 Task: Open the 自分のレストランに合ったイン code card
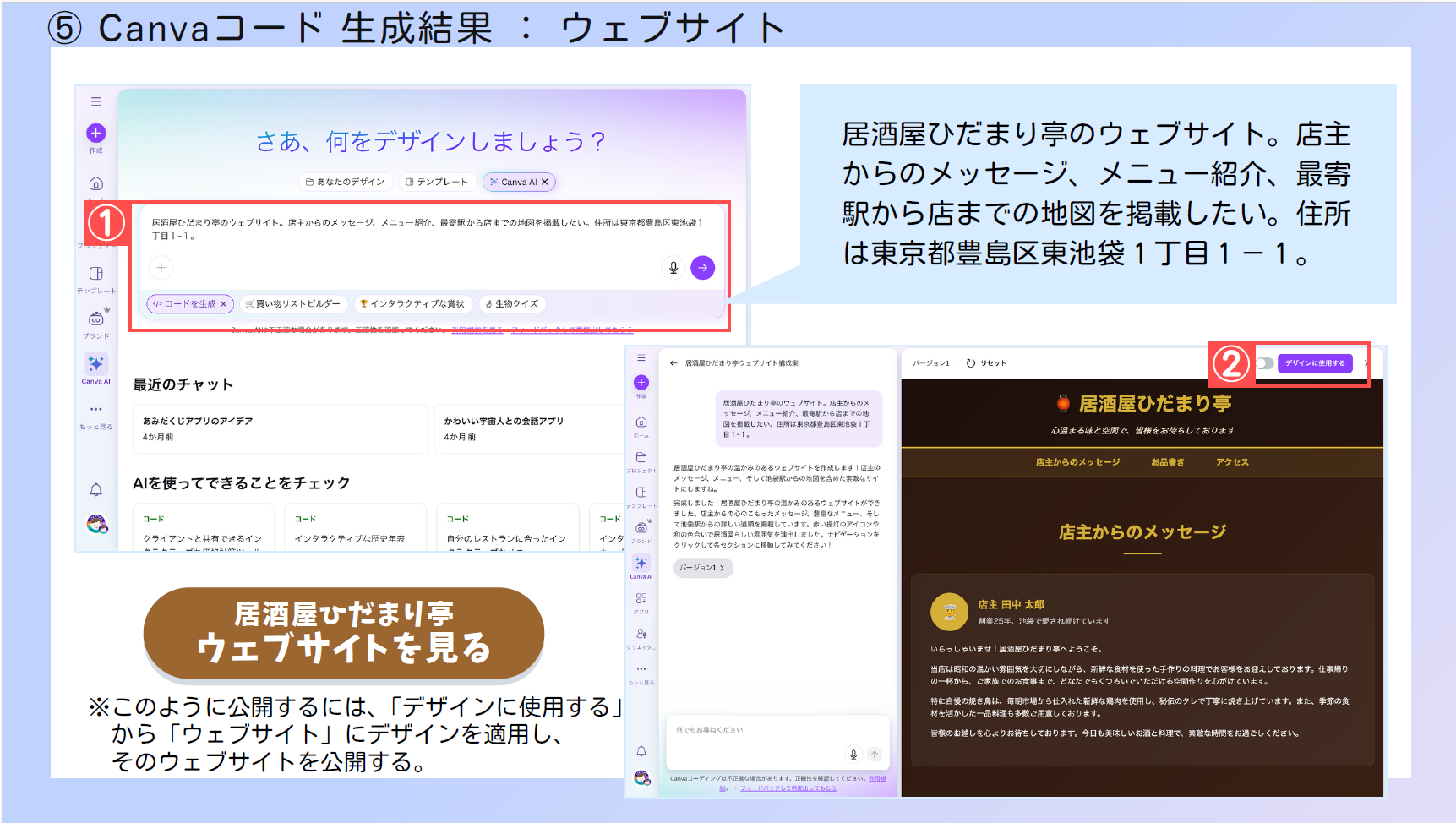tap(508, 528)
